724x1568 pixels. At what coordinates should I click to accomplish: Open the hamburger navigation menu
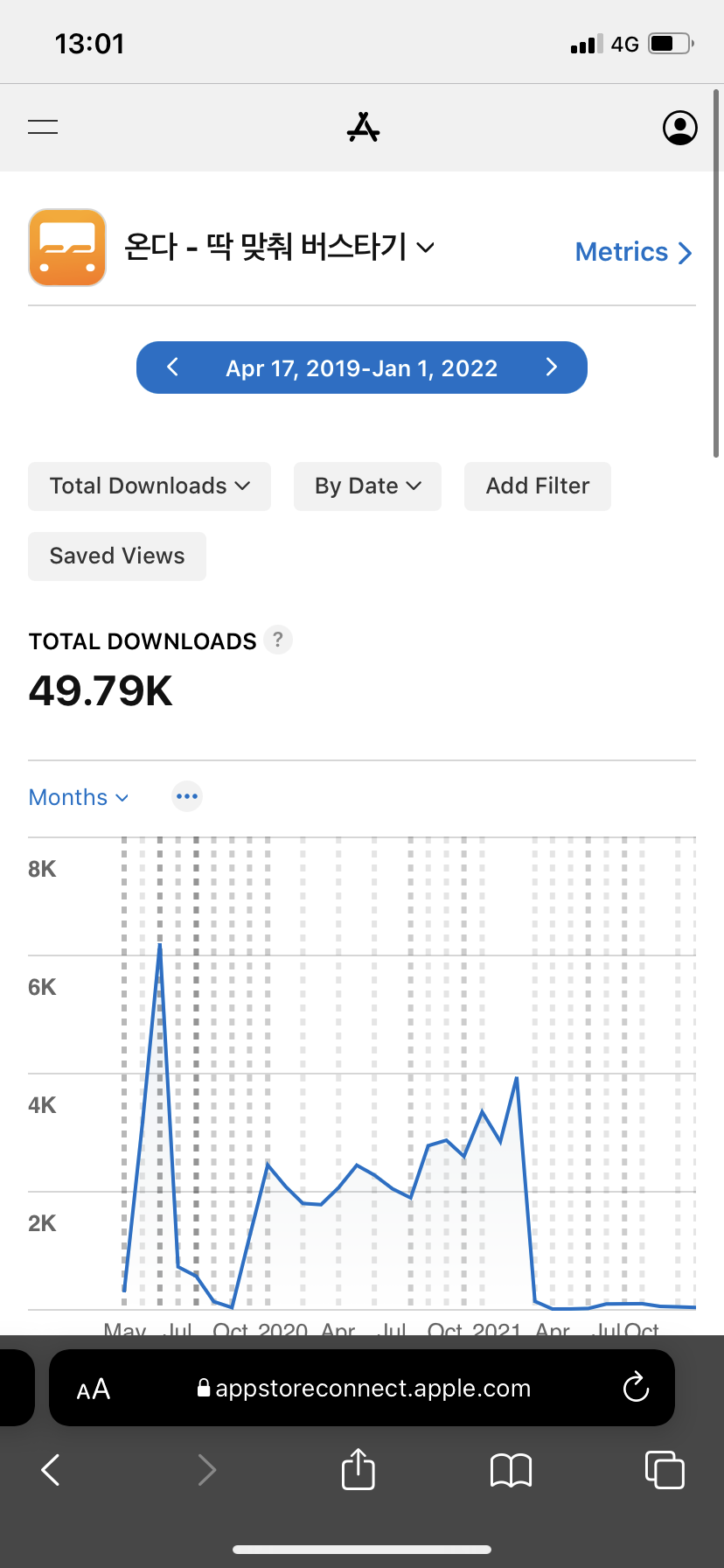43,128
